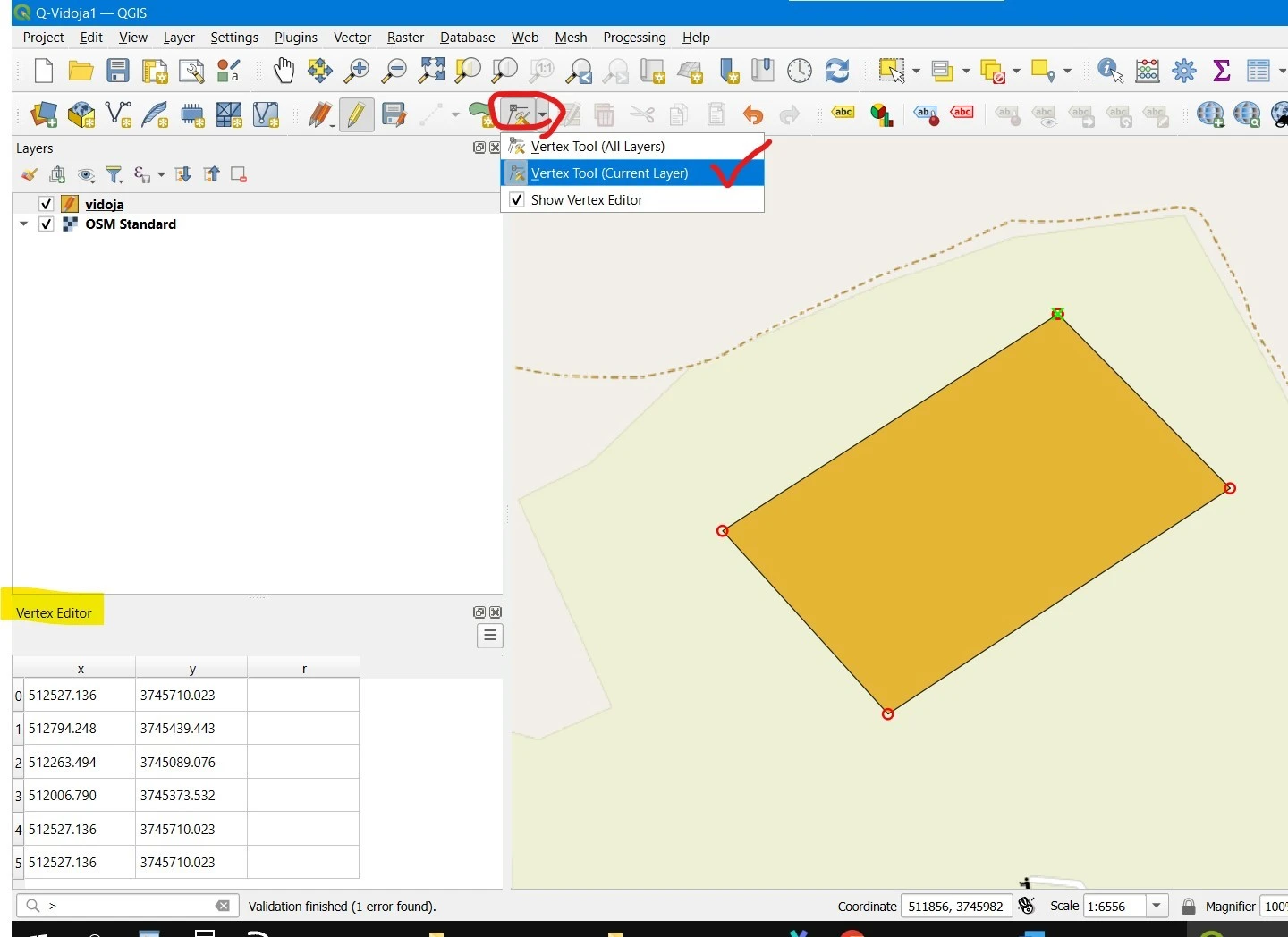1288x937 pixels.
Task: Open the Processing Toolbox gear icon
Action: coord(1184,71)
